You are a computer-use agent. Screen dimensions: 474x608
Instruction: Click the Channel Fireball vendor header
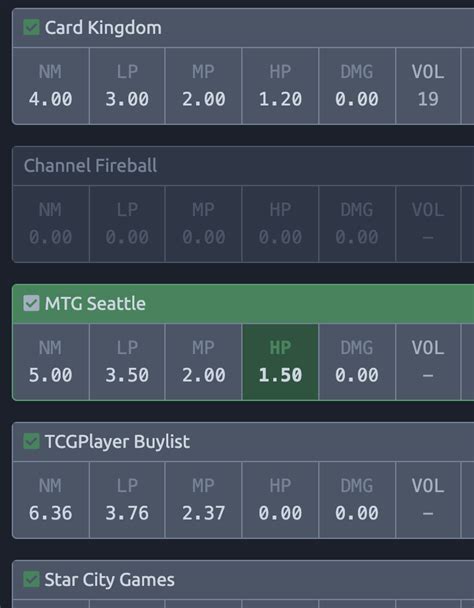coord(243,166)
